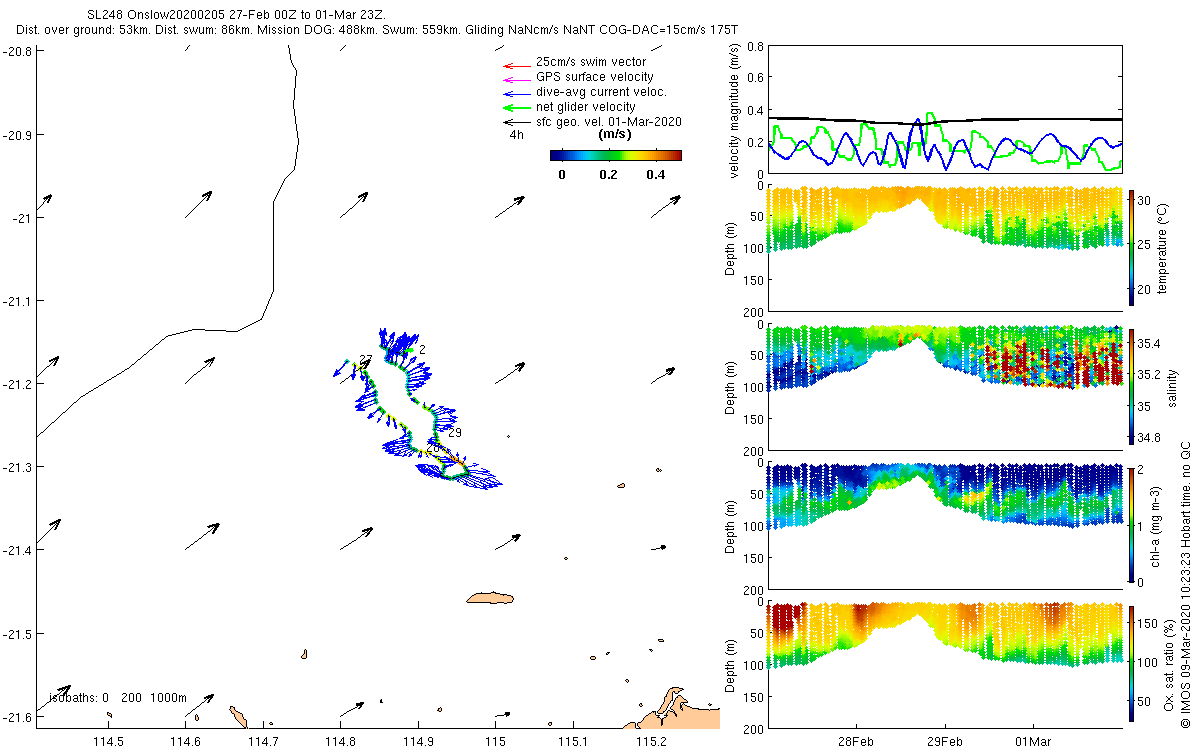Click the bold '(m/s)' colorbar unit label
The height and width of the screenshot is (750, 1200).
click(614, 134)
